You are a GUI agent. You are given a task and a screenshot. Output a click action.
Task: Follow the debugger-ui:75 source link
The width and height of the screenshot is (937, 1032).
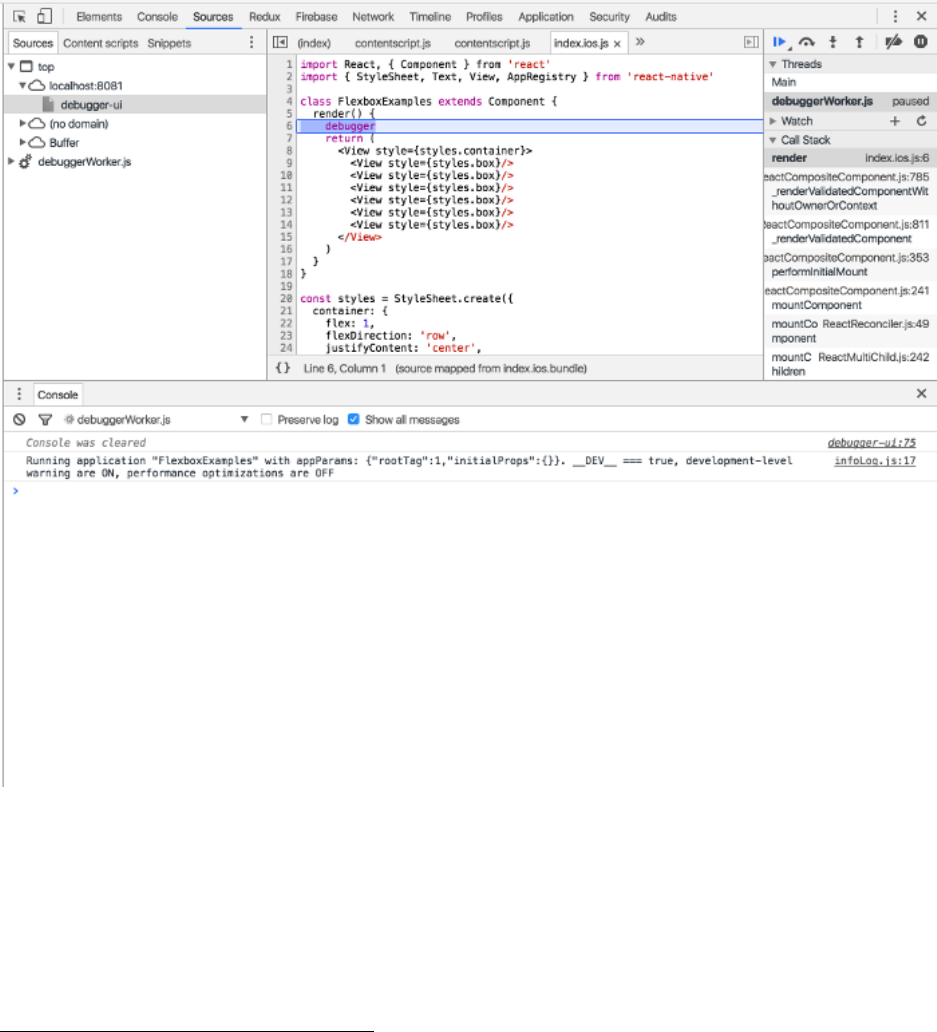[x=871, y=443]
